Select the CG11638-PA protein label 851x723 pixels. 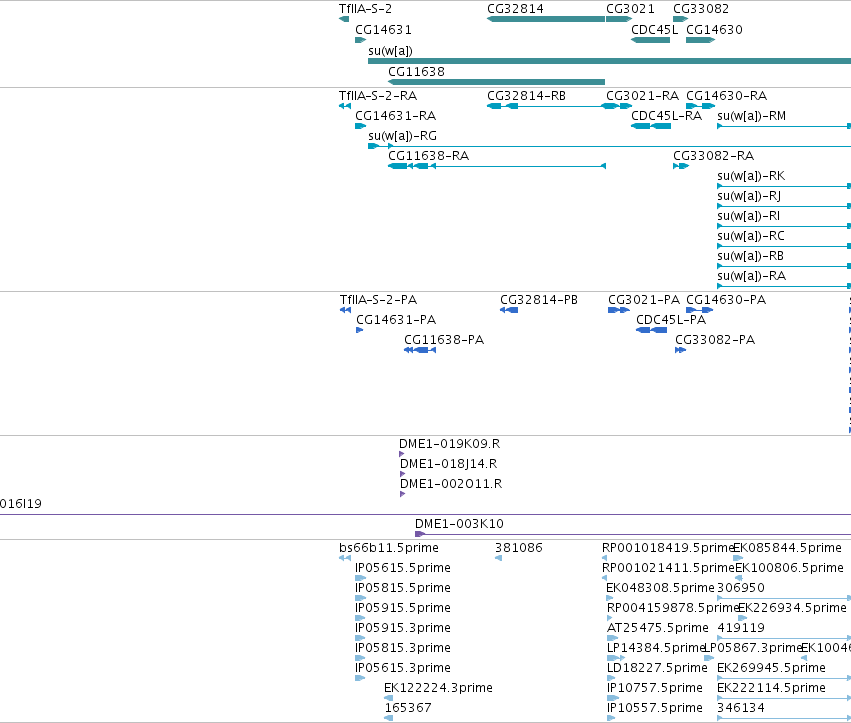[x=444, y=340]
